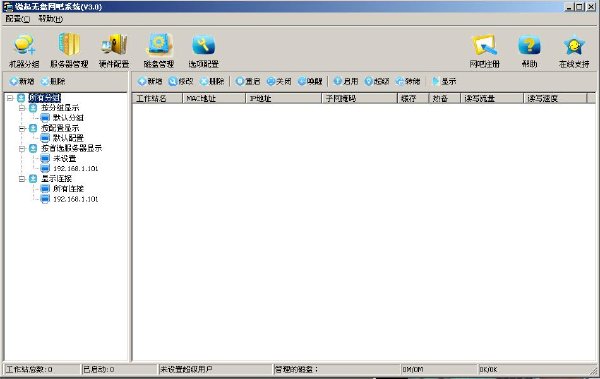Click the 管理的磁盘 status entry

337,369
